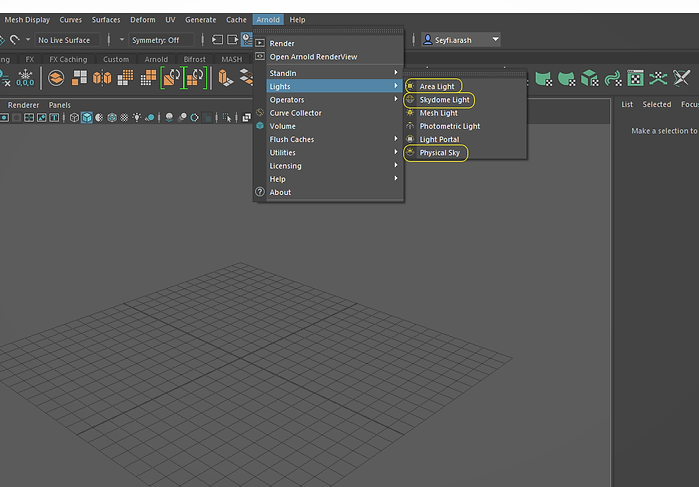Image resolution: width=699 pixels, height=487 pixels.
Task: Open the UV Editor checker window icon
Action: (x=635, y=78)
